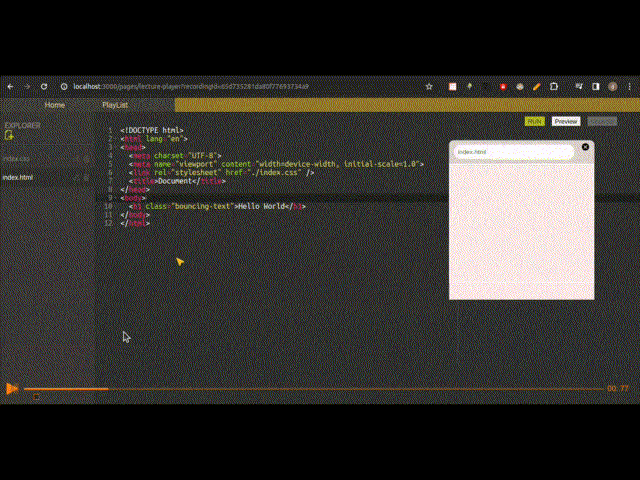Click the browser forward arrow
This screenshot has width=640, height=480.
[27, 87]
